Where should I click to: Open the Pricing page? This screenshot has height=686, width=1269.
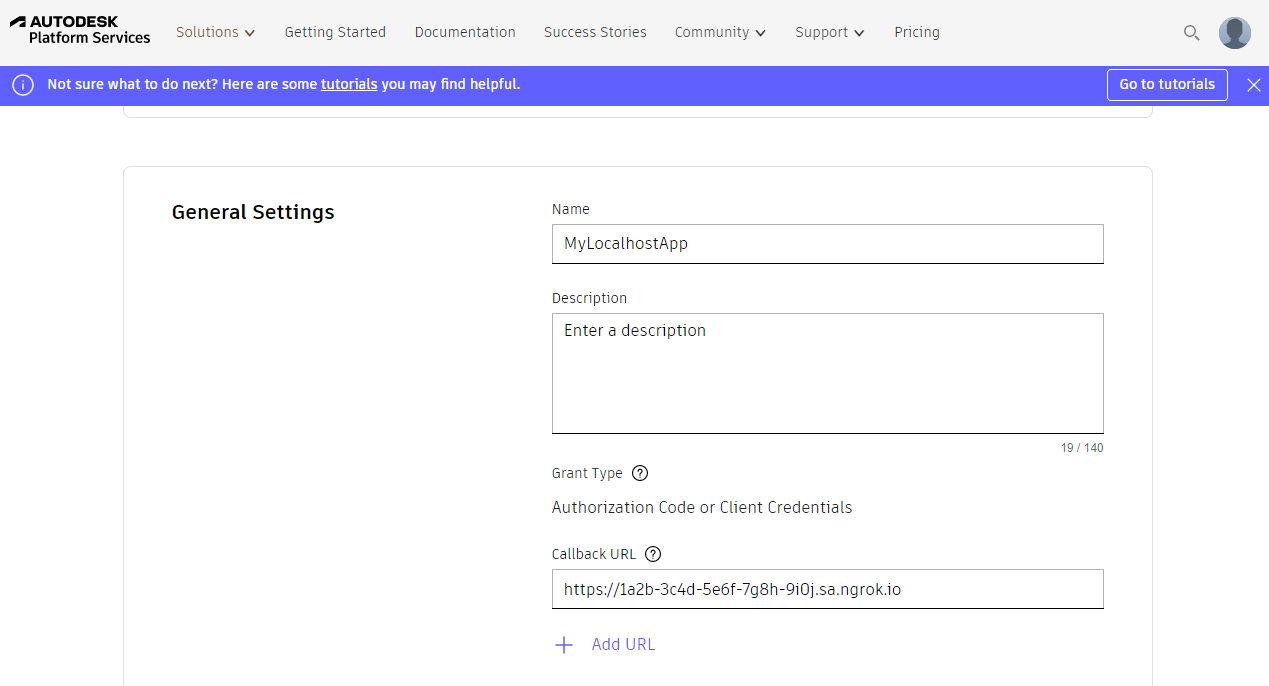(917, 32)
